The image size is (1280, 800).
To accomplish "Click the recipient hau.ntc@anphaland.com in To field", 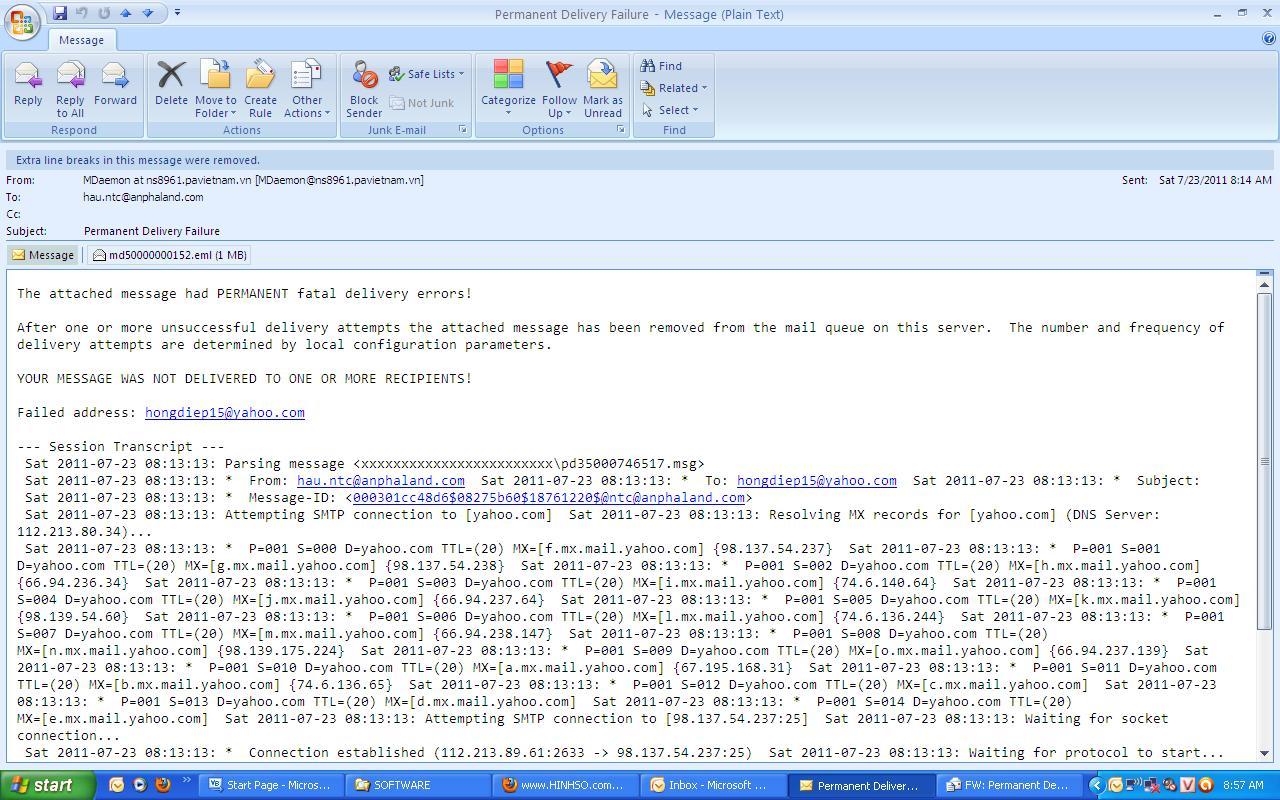I will 143,197.
